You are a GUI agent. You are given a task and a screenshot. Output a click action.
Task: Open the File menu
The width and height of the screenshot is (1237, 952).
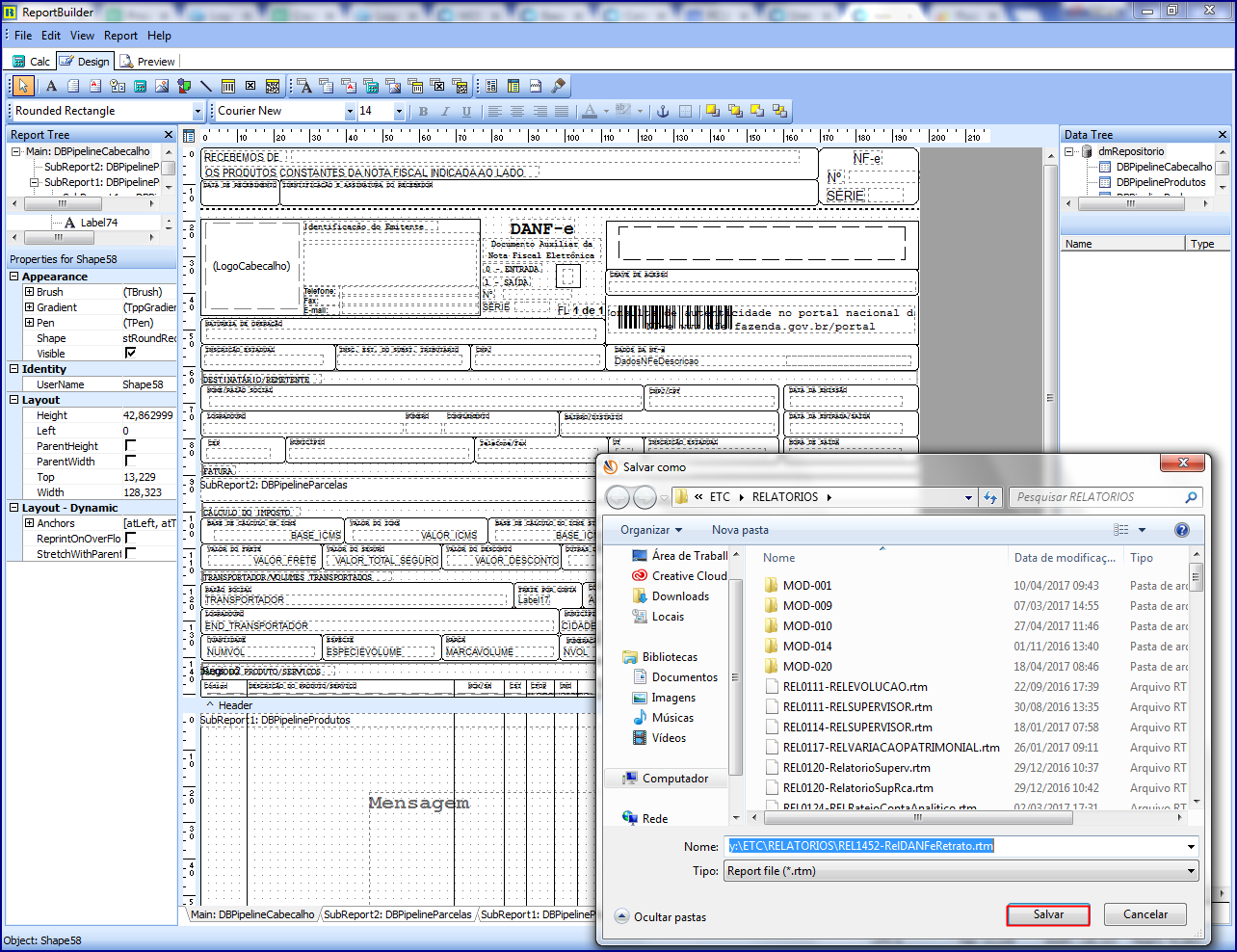pos(23,36)
